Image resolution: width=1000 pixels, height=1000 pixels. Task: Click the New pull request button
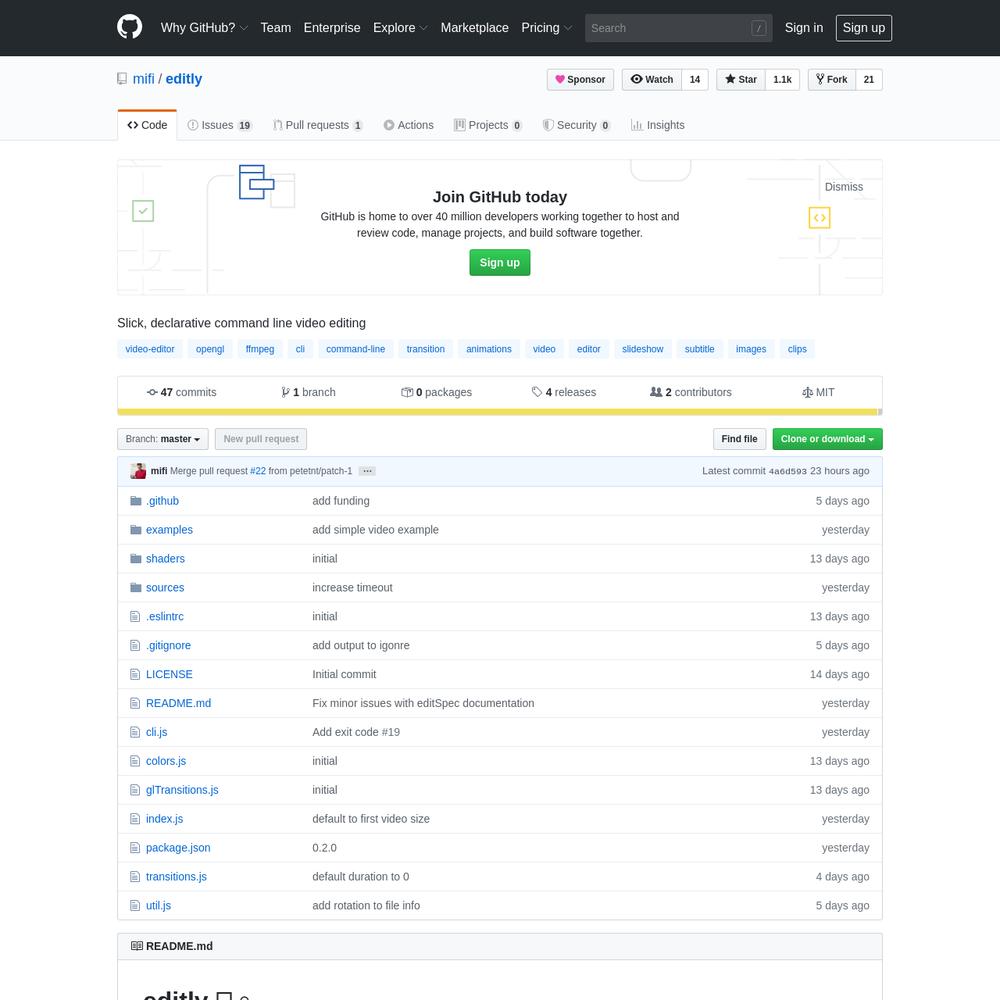pos(261,439)
